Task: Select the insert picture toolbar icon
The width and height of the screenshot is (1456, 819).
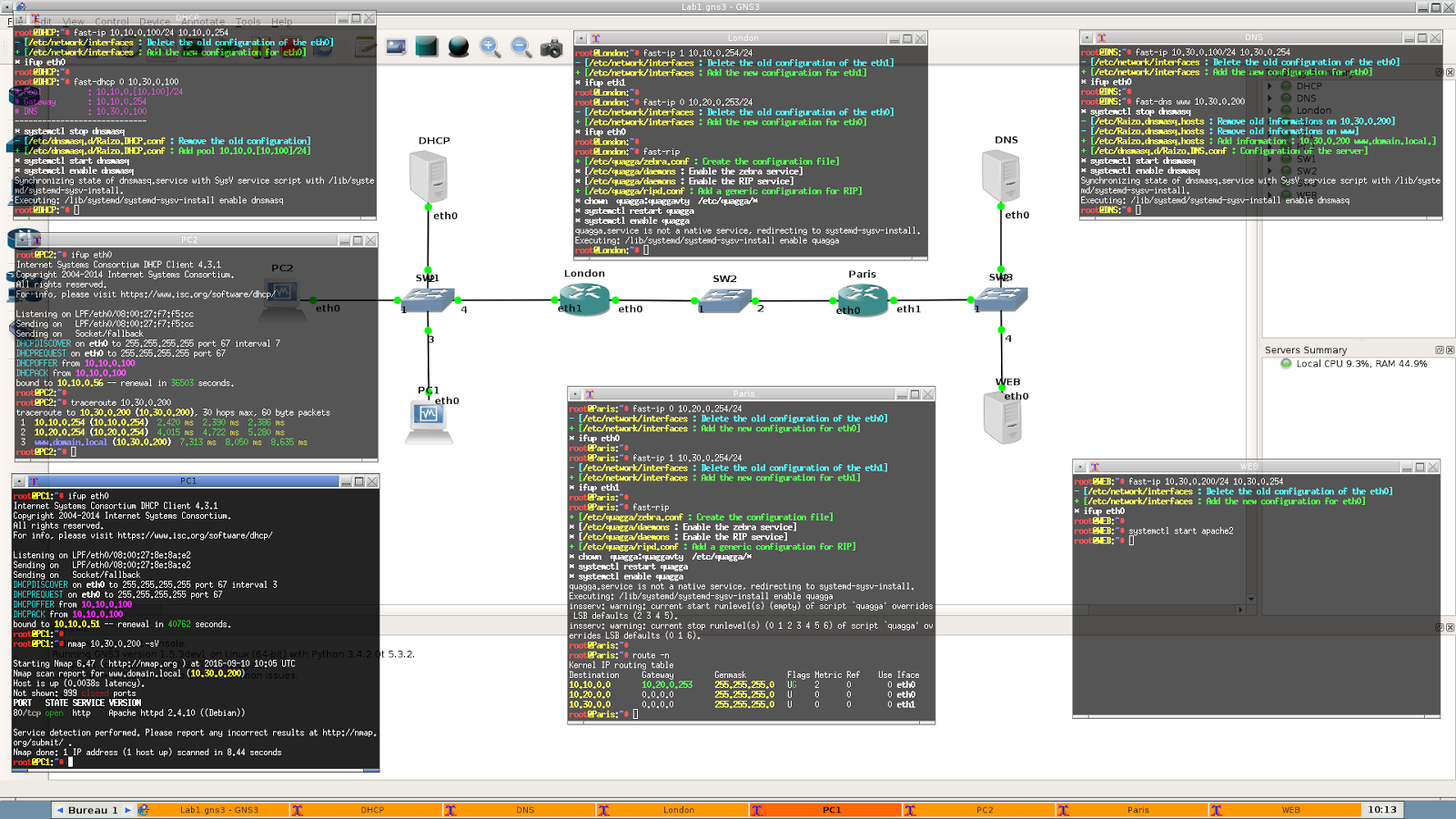Action: 394,47
